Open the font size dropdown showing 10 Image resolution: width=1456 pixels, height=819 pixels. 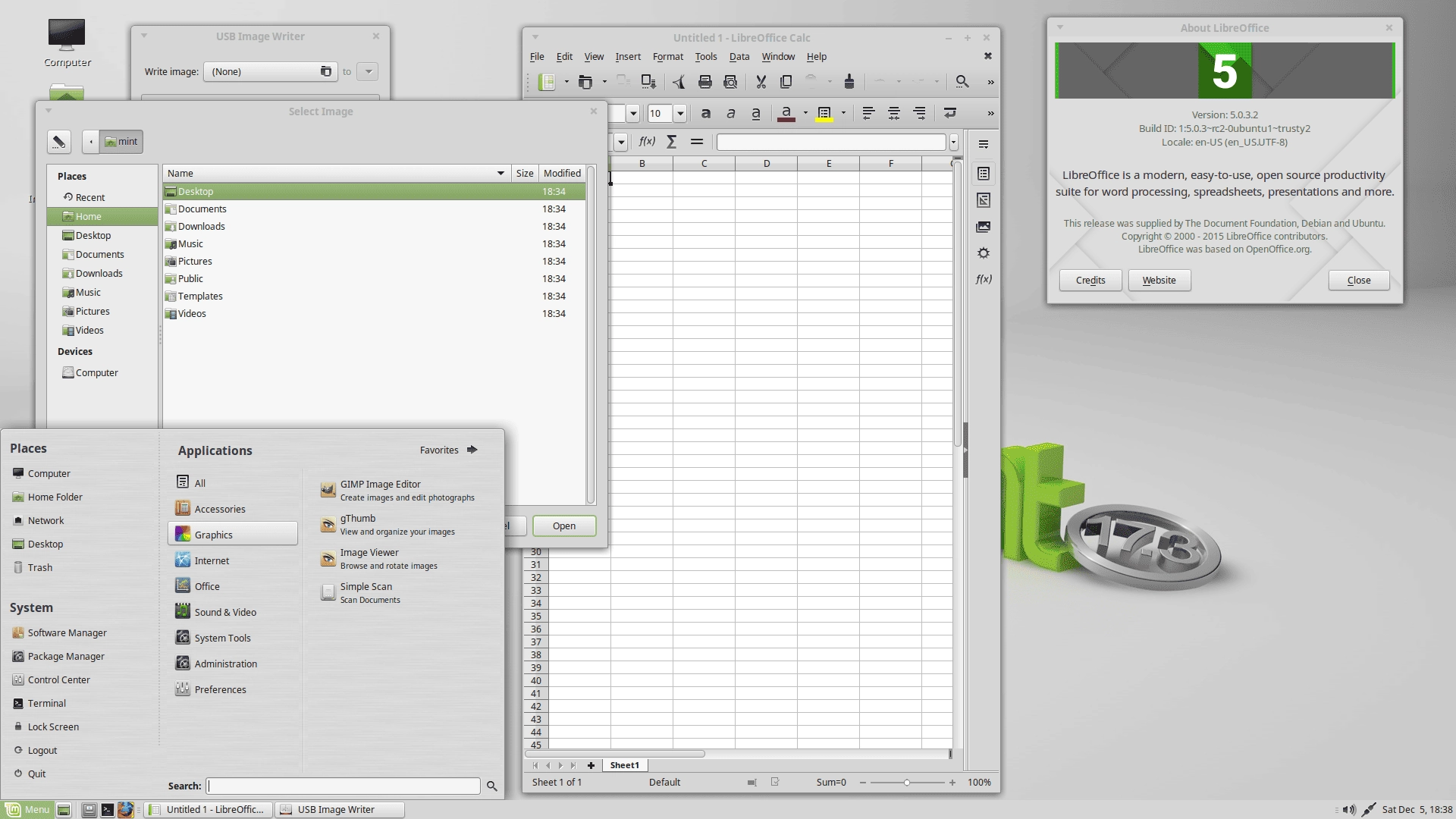point(680,114)
